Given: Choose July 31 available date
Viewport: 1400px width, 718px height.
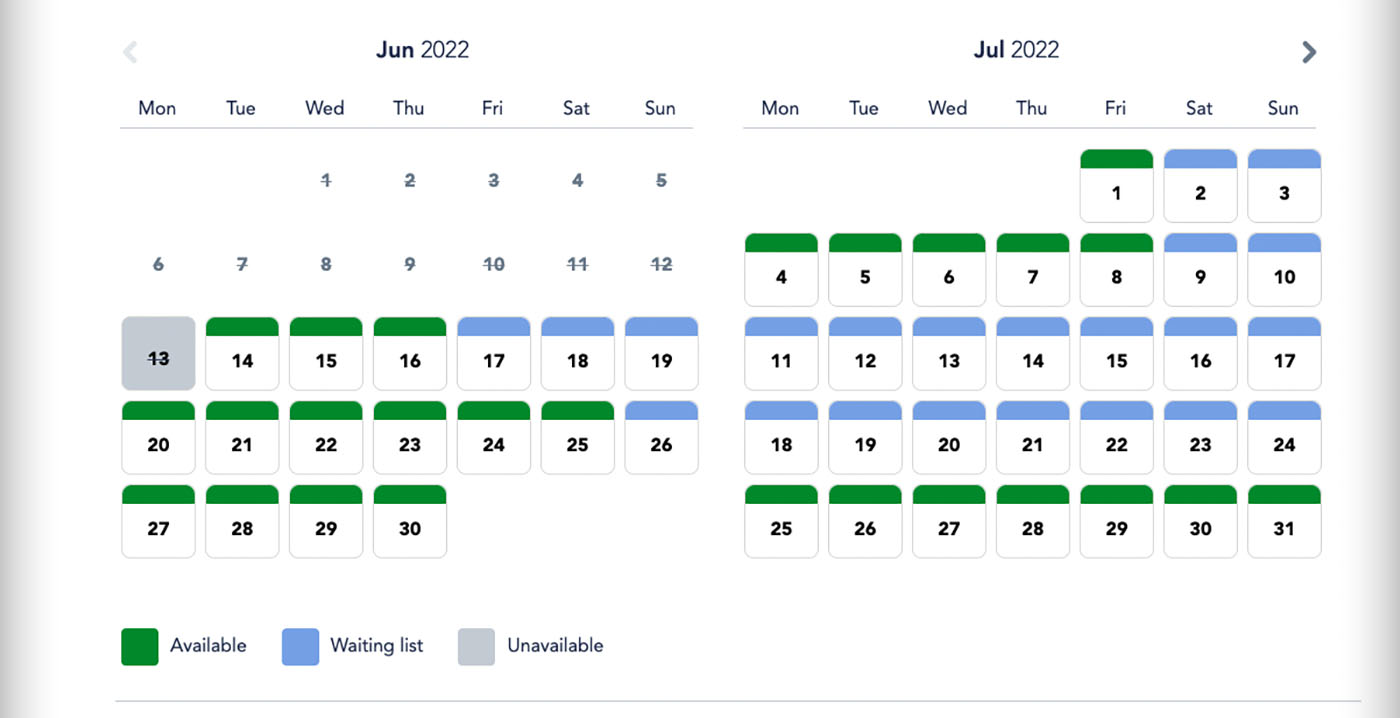Looking at the screenshot, I should (1285, 521).
